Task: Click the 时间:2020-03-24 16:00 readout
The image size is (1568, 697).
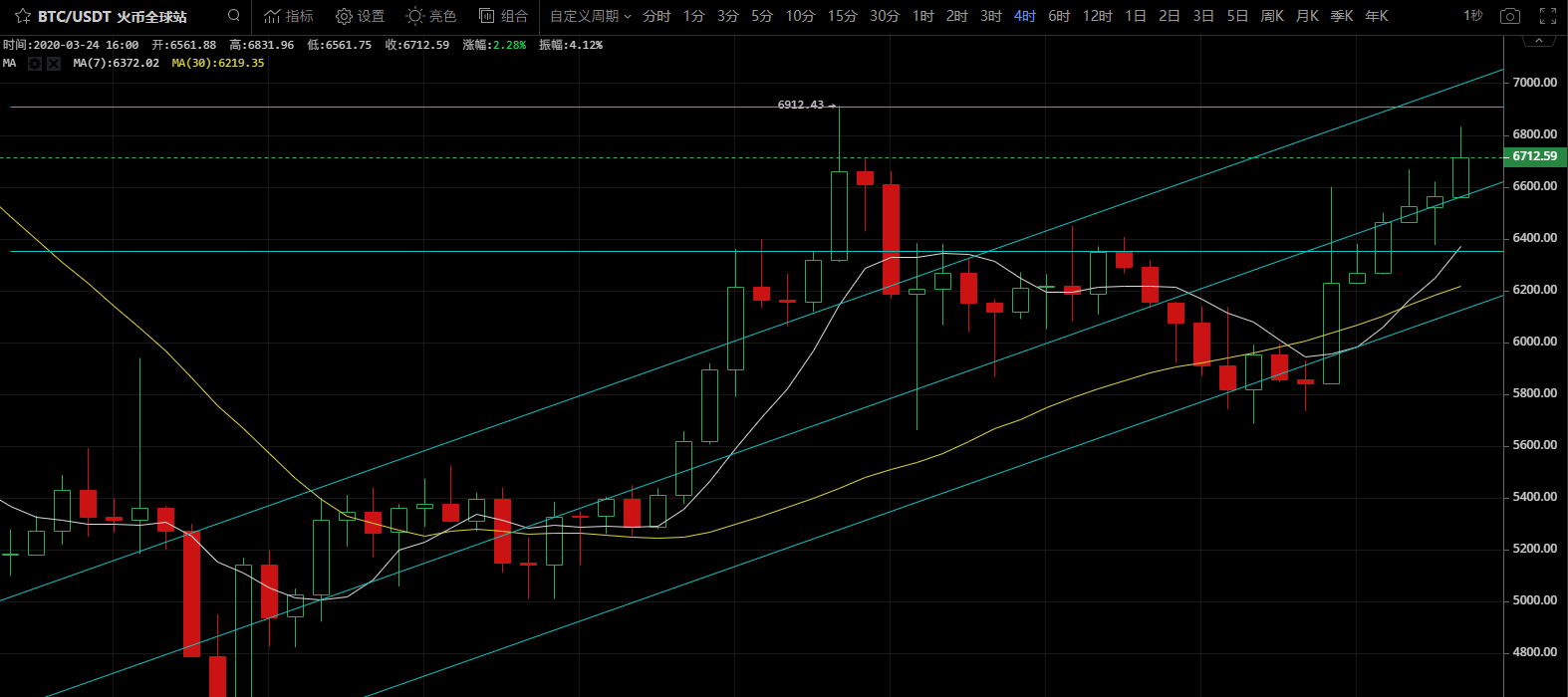Action: 71,45
